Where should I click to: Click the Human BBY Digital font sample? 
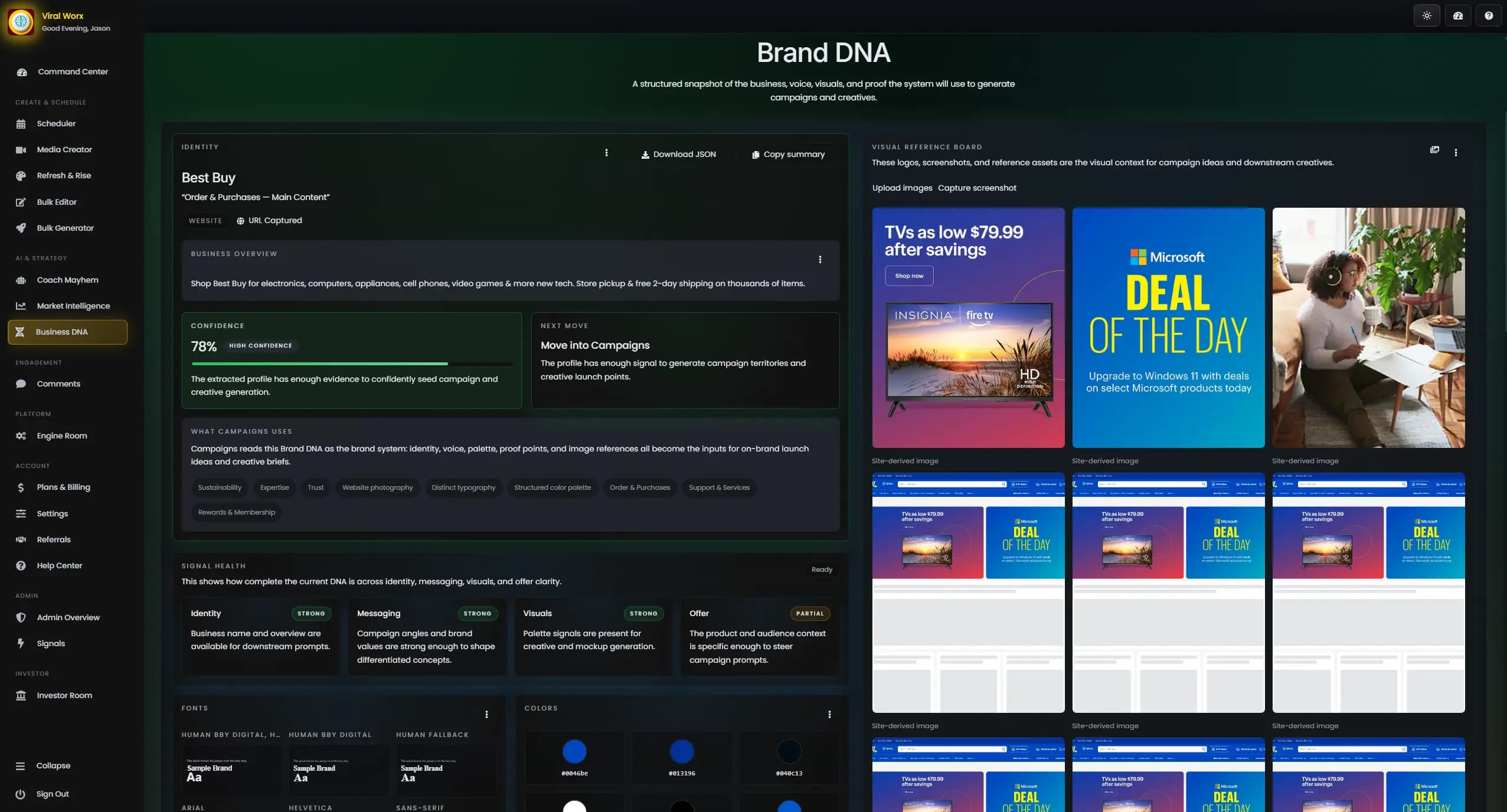click(x=339, y=770)
